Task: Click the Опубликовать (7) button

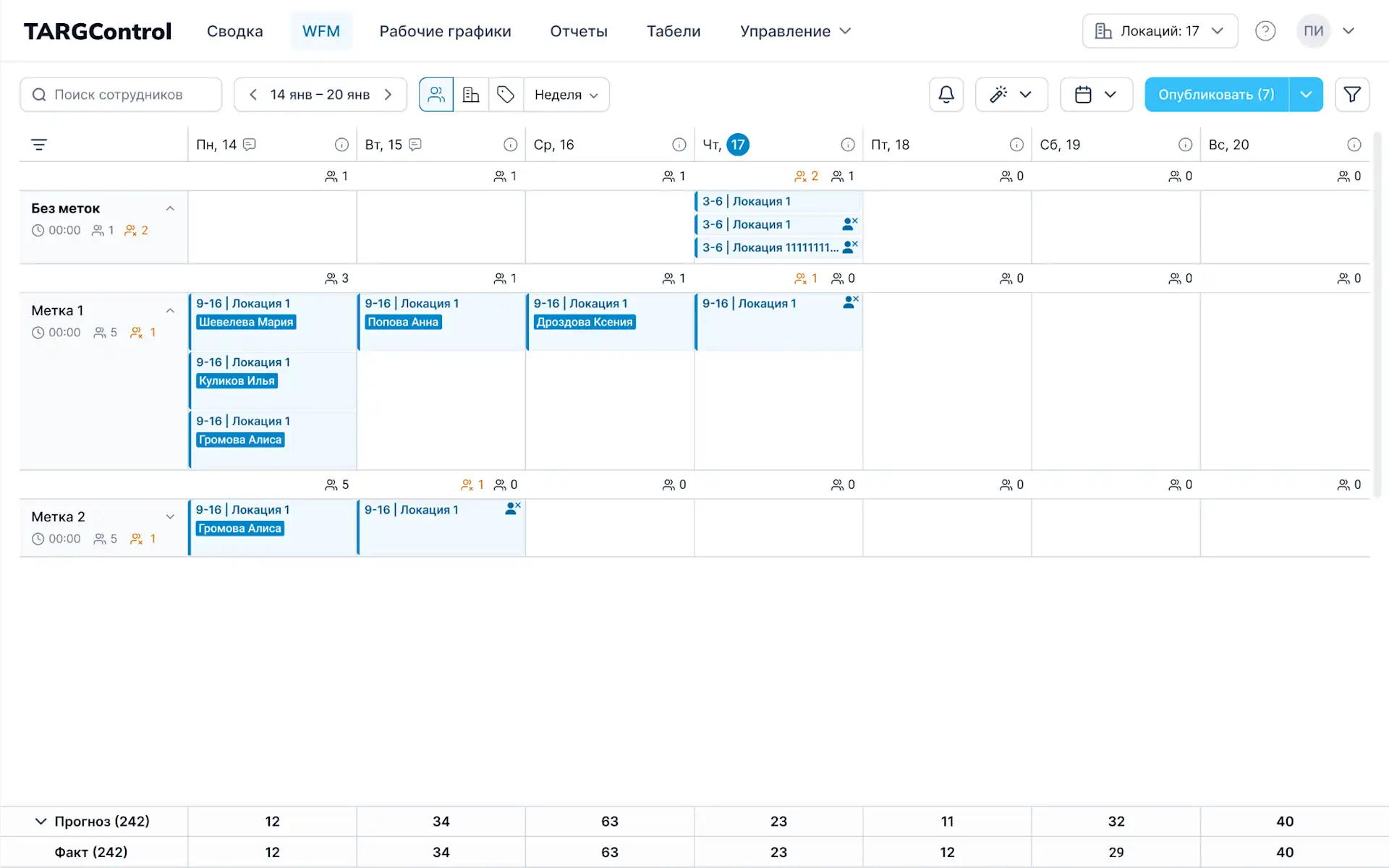Action: click(x=1215, y=95)
